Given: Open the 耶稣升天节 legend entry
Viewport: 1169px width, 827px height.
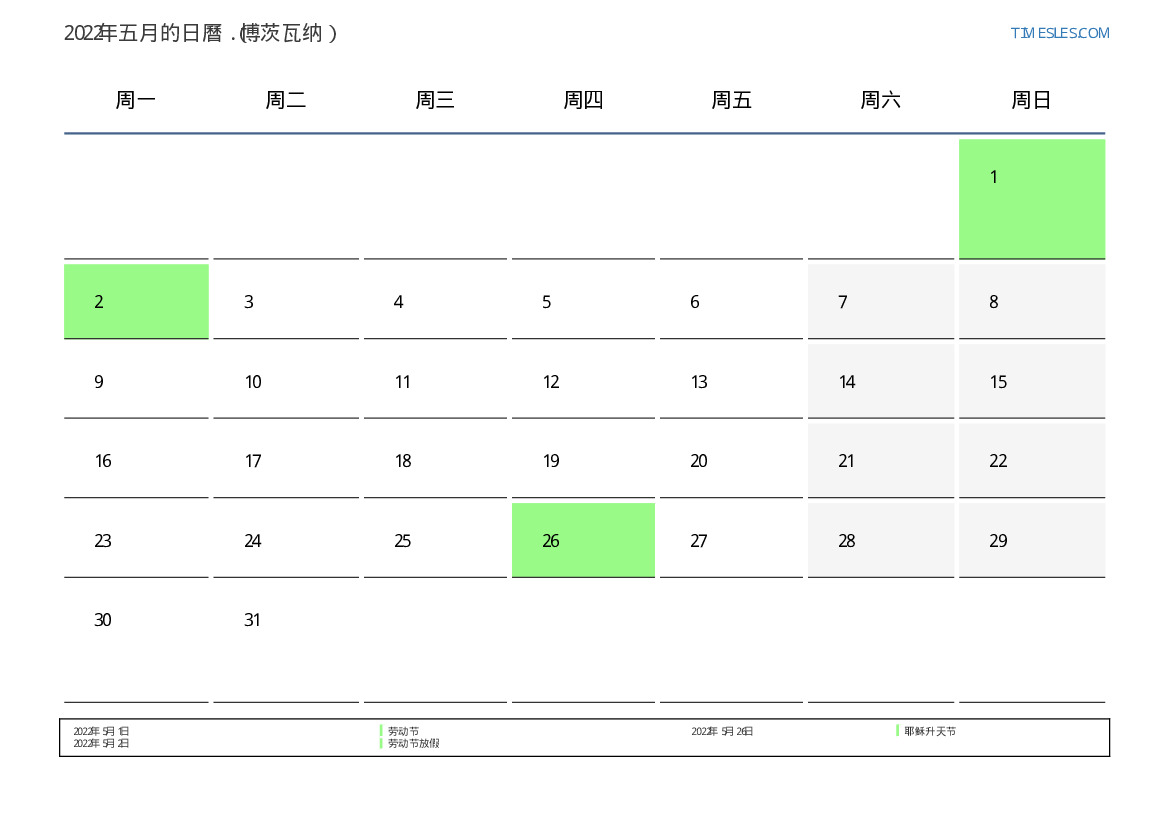Looking at the screenshot, I should click(x=930, y=731).
